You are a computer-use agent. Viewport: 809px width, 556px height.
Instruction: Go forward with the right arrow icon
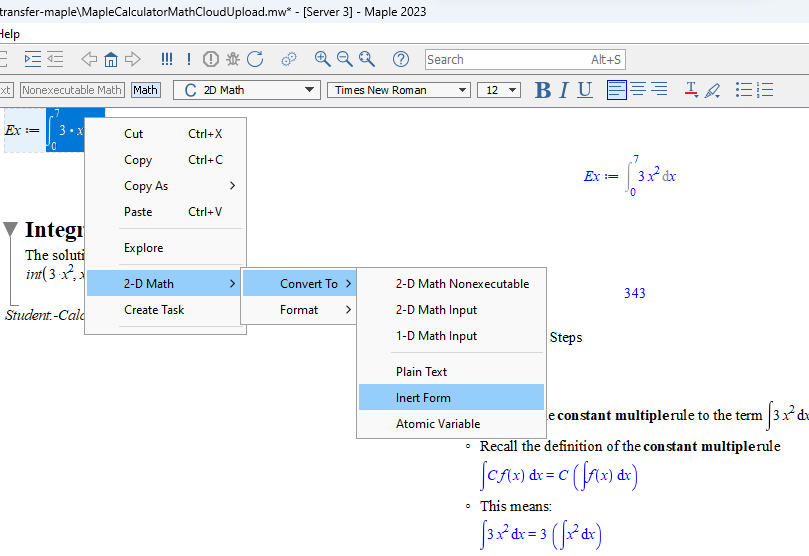click(133, 59)
